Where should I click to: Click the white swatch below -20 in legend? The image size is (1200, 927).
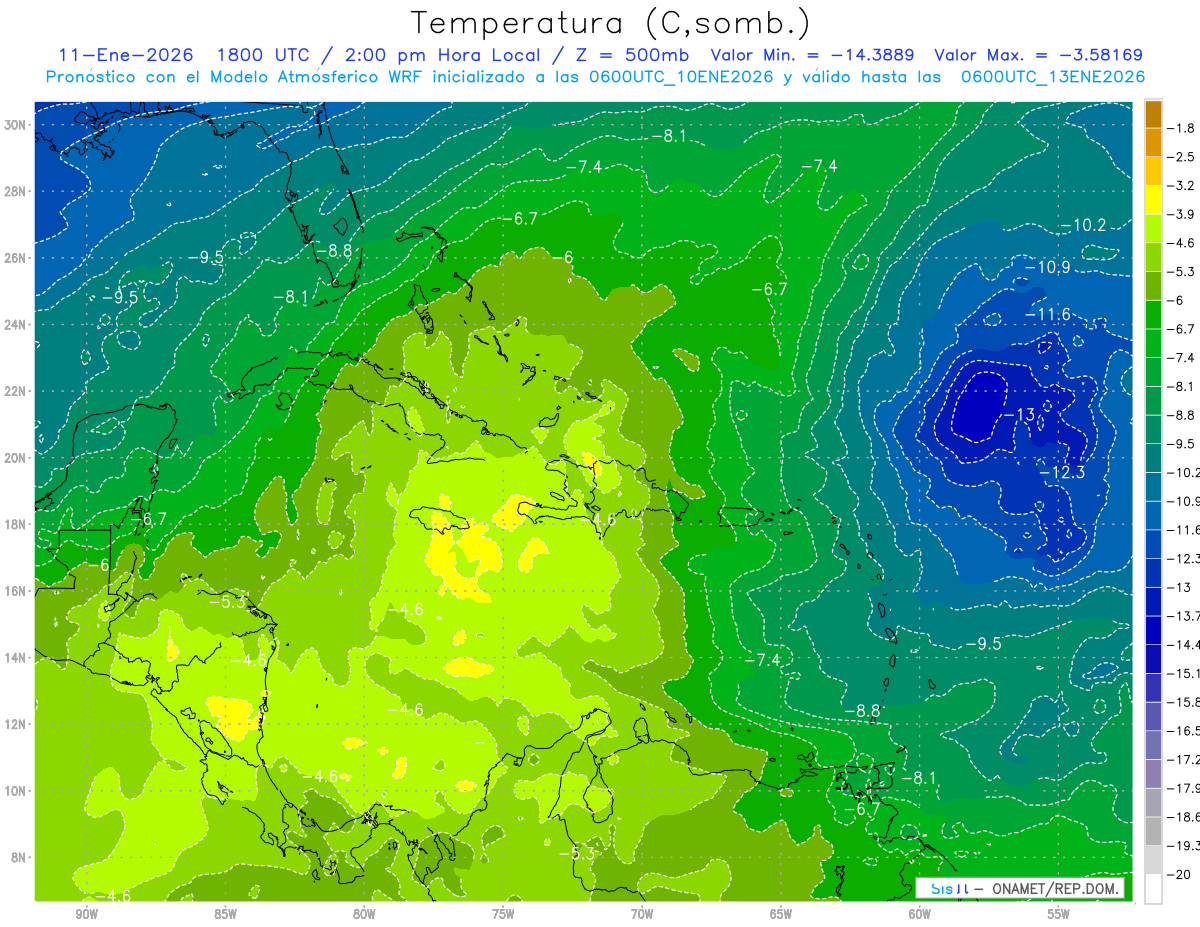point(1153,889)
